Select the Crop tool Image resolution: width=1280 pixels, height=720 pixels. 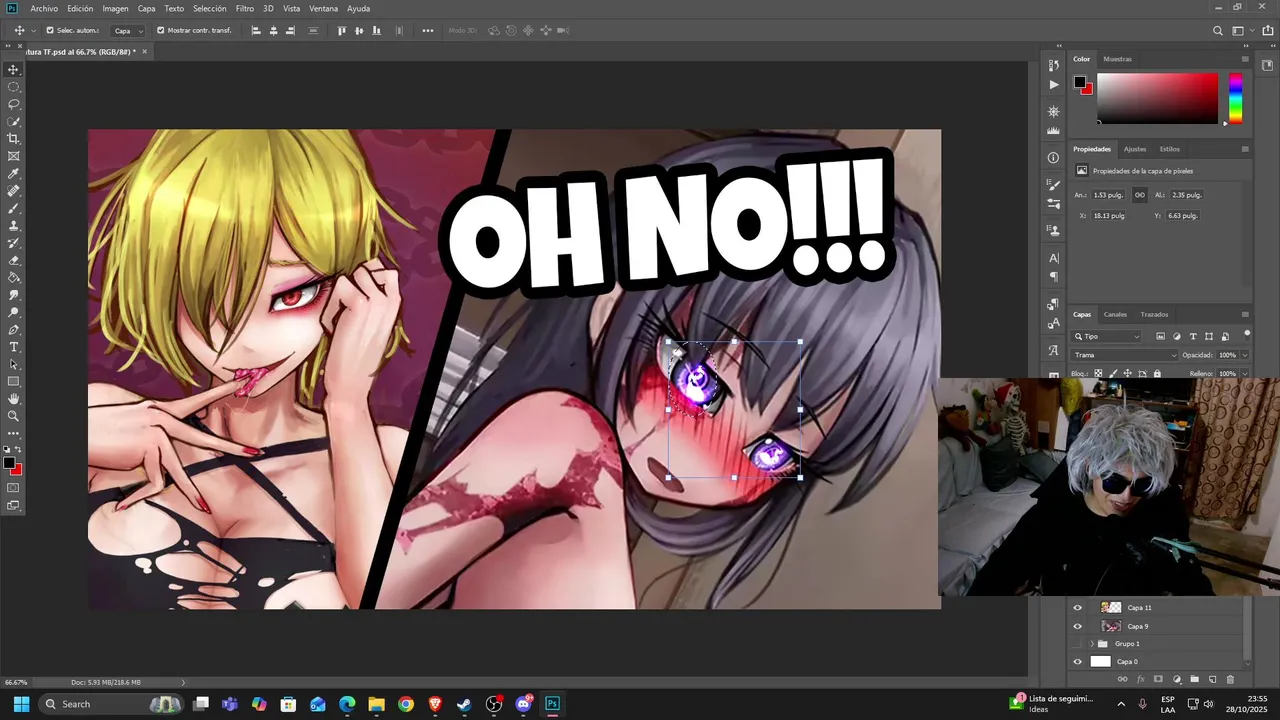pyautogui.click(x=14, y=139)
